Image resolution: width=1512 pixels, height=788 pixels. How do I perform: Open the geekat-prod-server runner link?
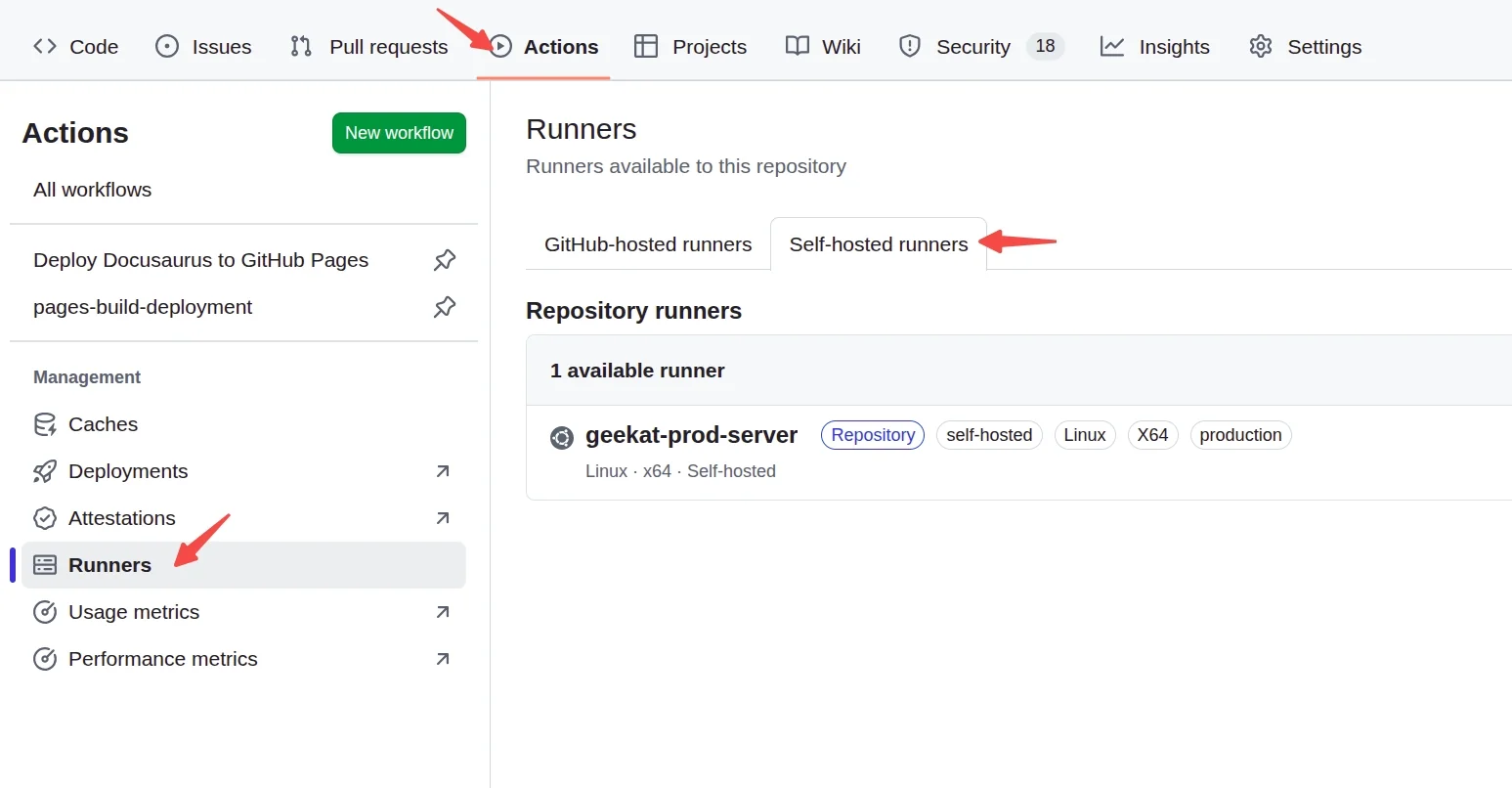coord(691,435)
